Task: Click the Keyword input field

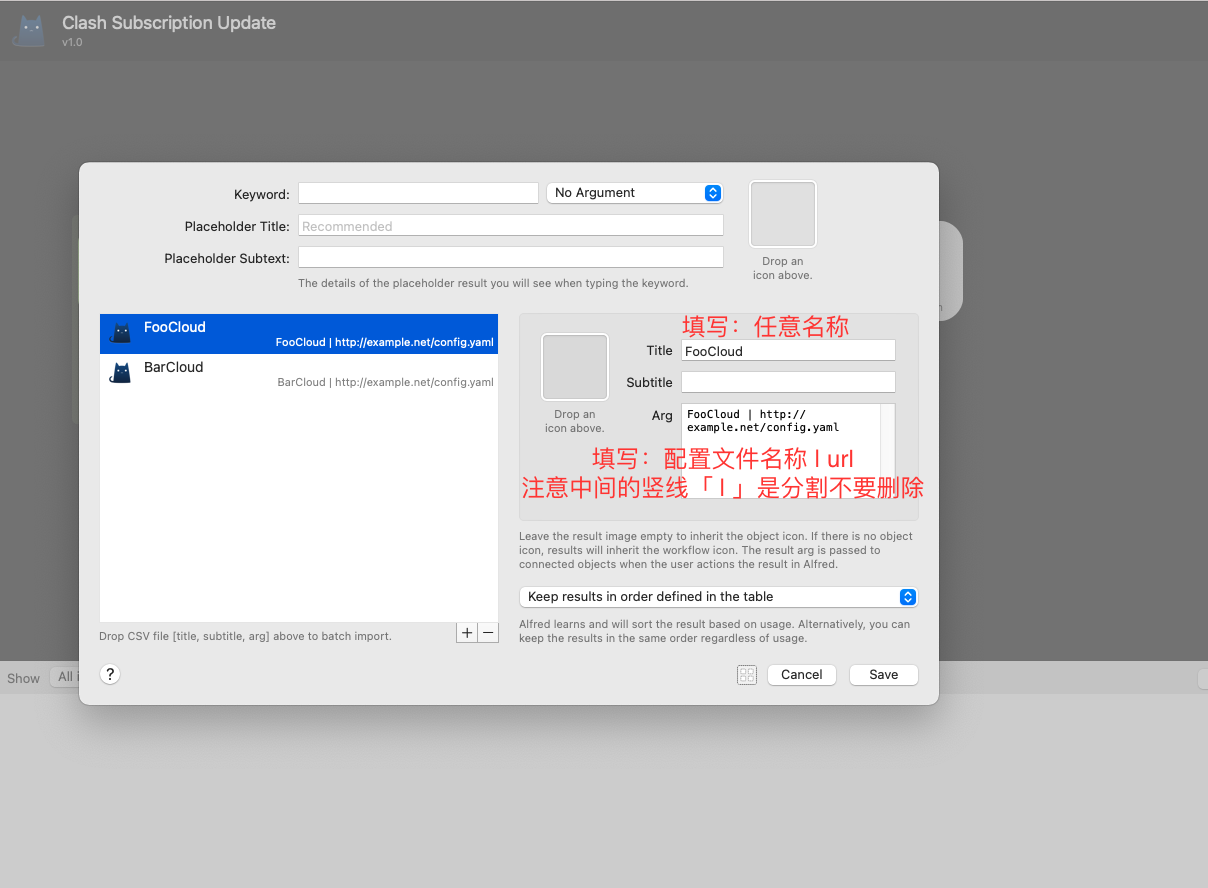Action: pos(417,192)
